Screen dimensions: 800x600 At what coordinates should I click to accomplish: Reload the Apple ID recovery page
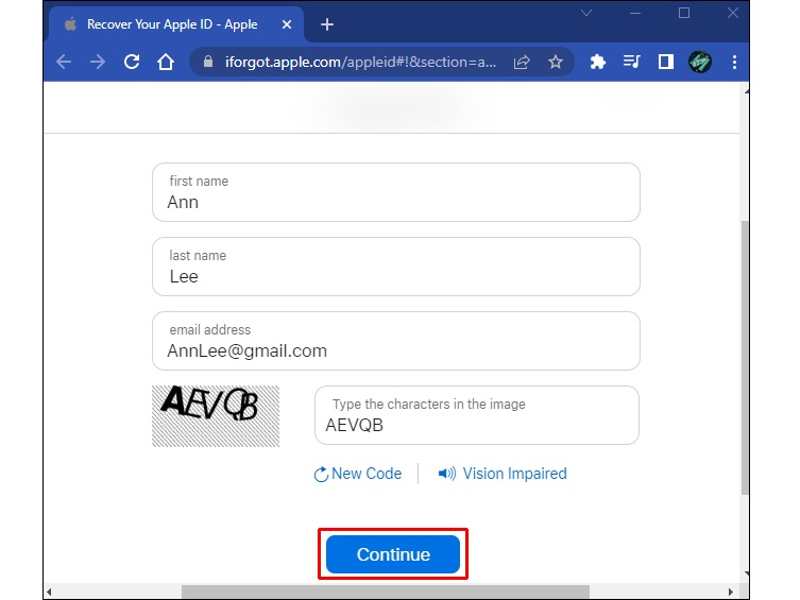pos(132,62)
